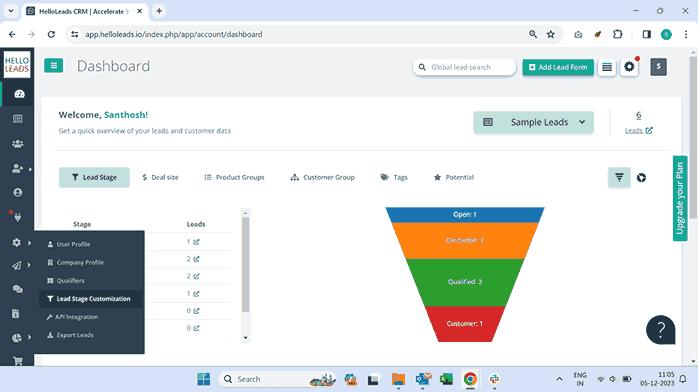Switch to funnel chart view
The height and width of the screenshot is (392, 698).
point(619,178)
